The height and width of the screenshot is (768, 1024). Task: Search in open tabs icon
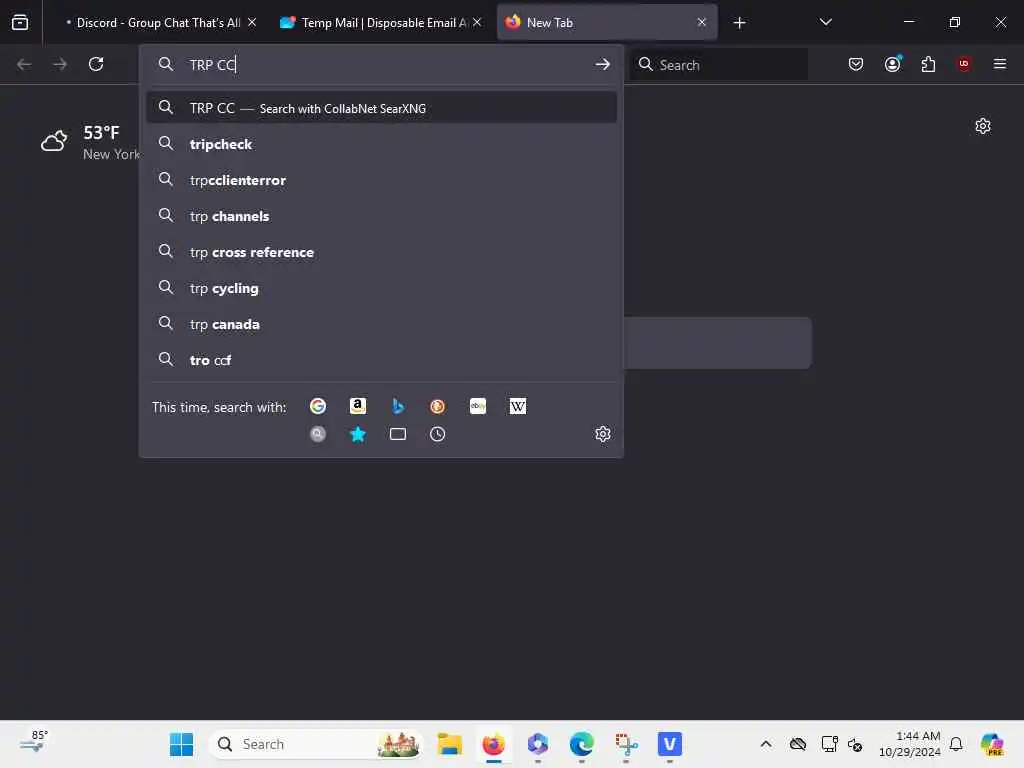coord(398,434)
